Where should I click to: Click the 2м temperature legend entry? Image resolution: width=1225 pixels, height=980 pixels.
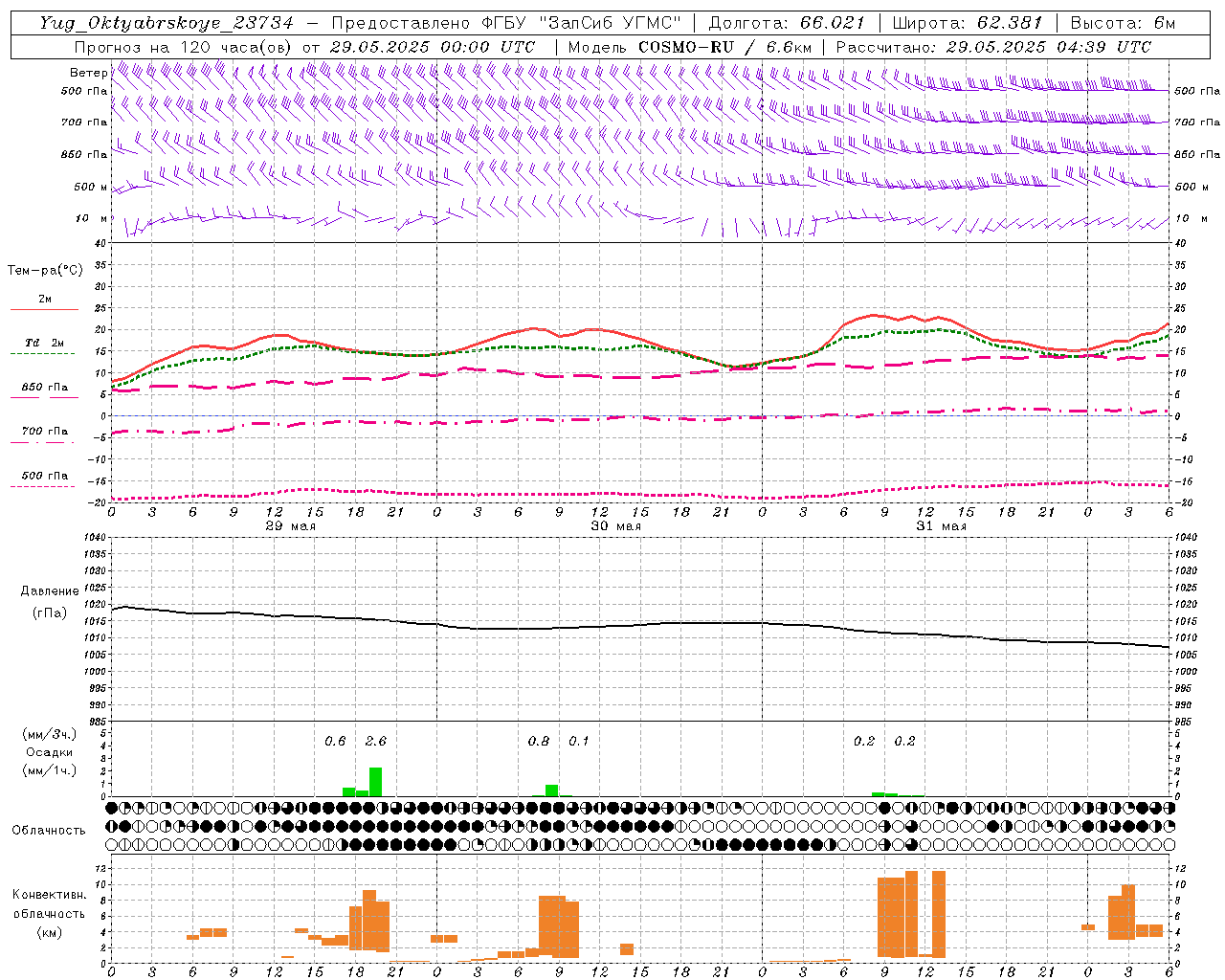(x=45, y=299)
